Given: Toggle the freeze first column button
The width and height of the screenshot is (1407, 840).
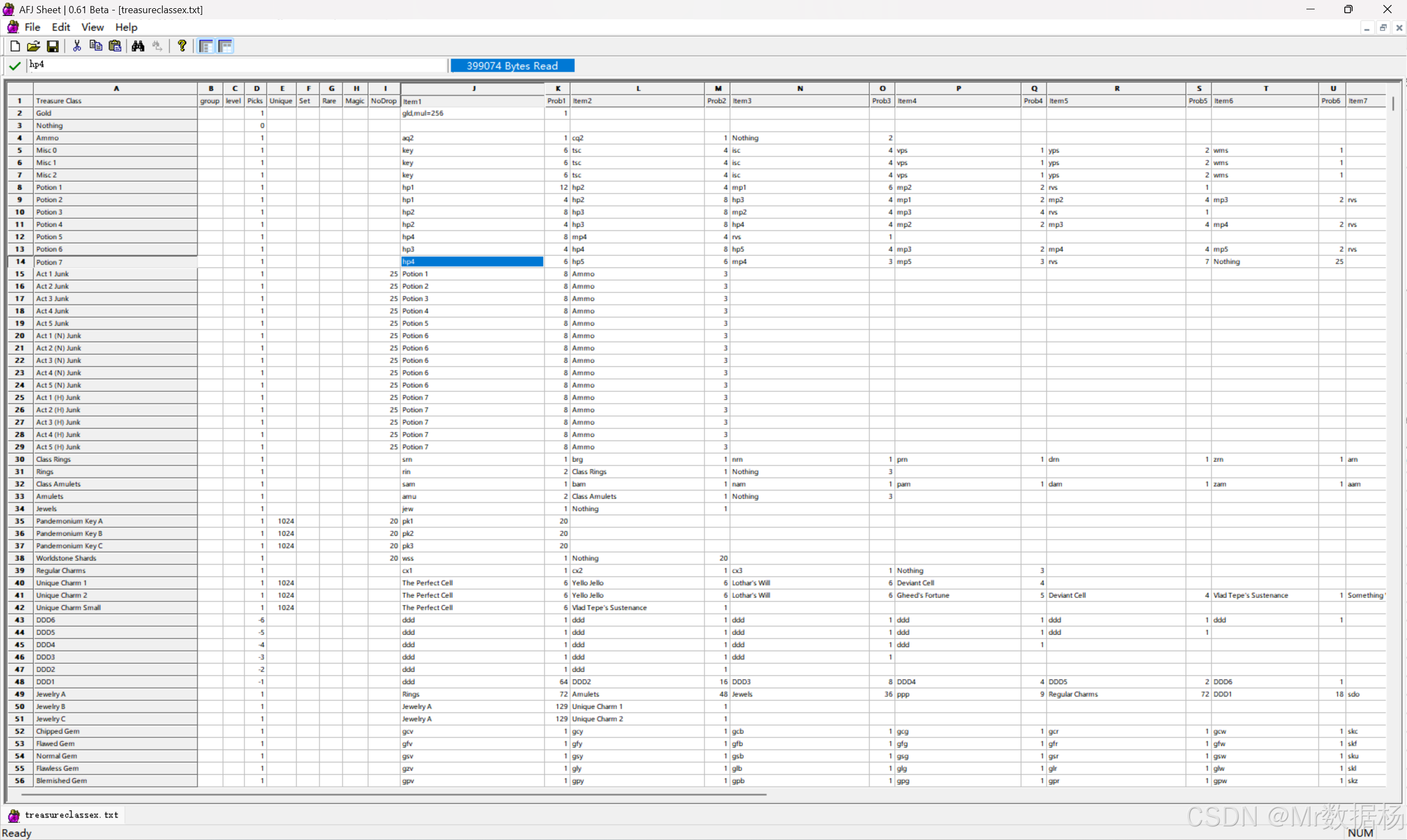Looking at the screenshot, I should click(x=206, y=46).
